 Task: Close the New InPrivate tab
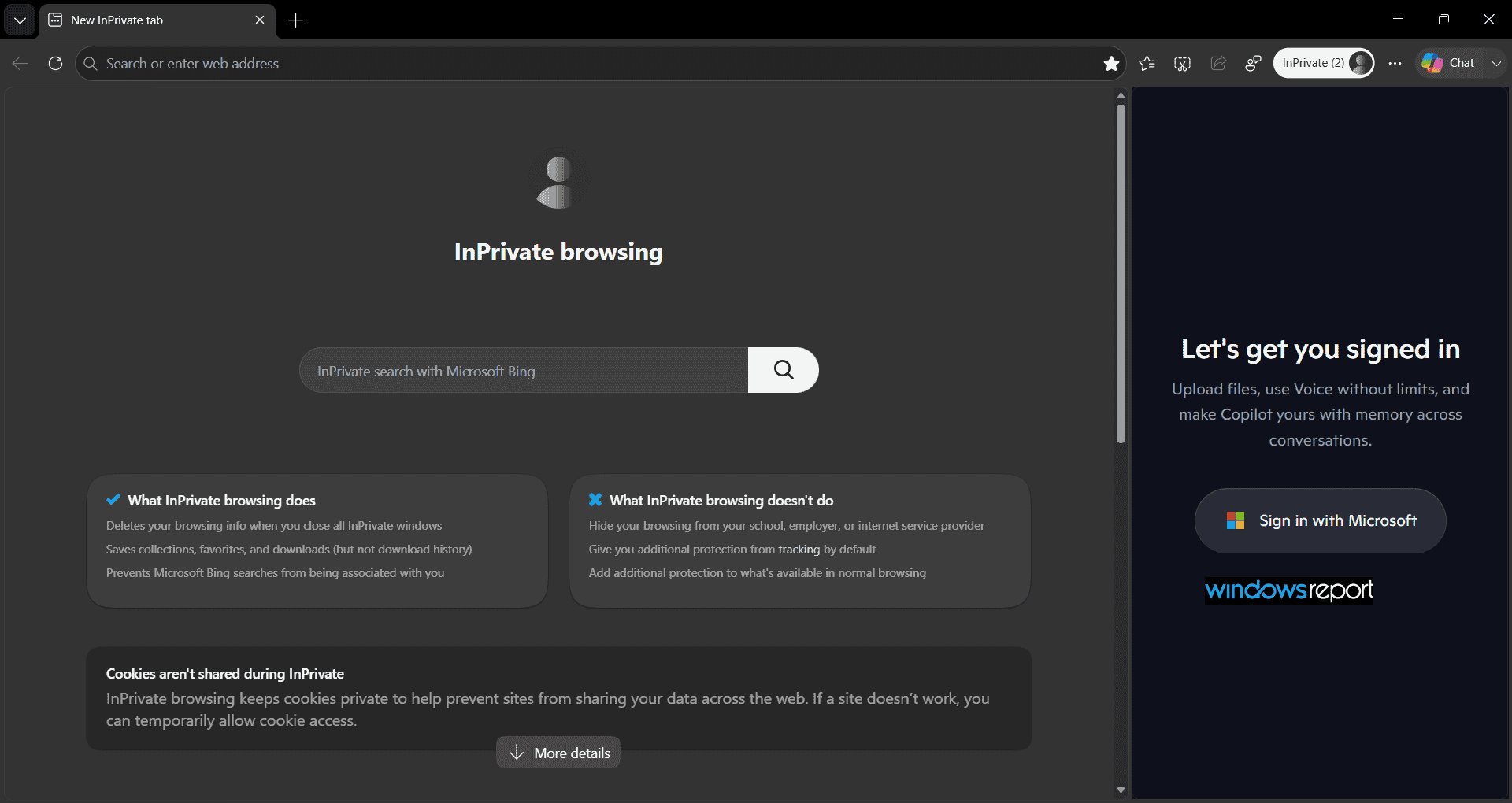click(260, 20)
